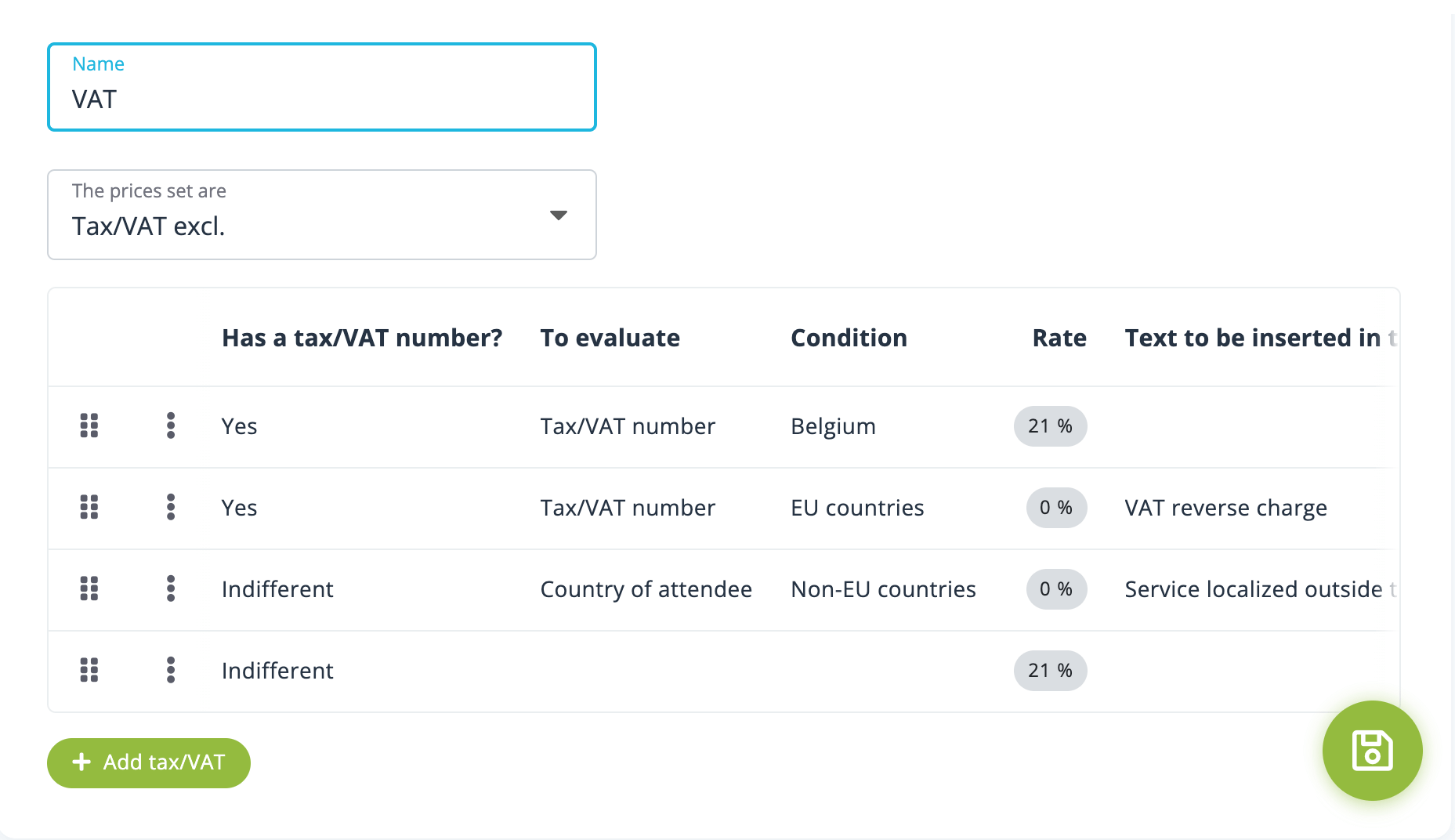The height and width of the screenshot is (840, 1455).
Task: Open the Tax/VAT excl. selection menu
Action: (321, 215)
